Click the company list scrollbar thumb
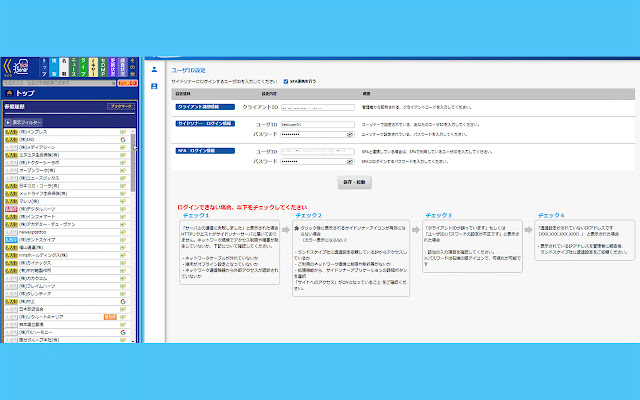Image resolution: width=640 pixels, height=400 pixels. pos(133,163)
